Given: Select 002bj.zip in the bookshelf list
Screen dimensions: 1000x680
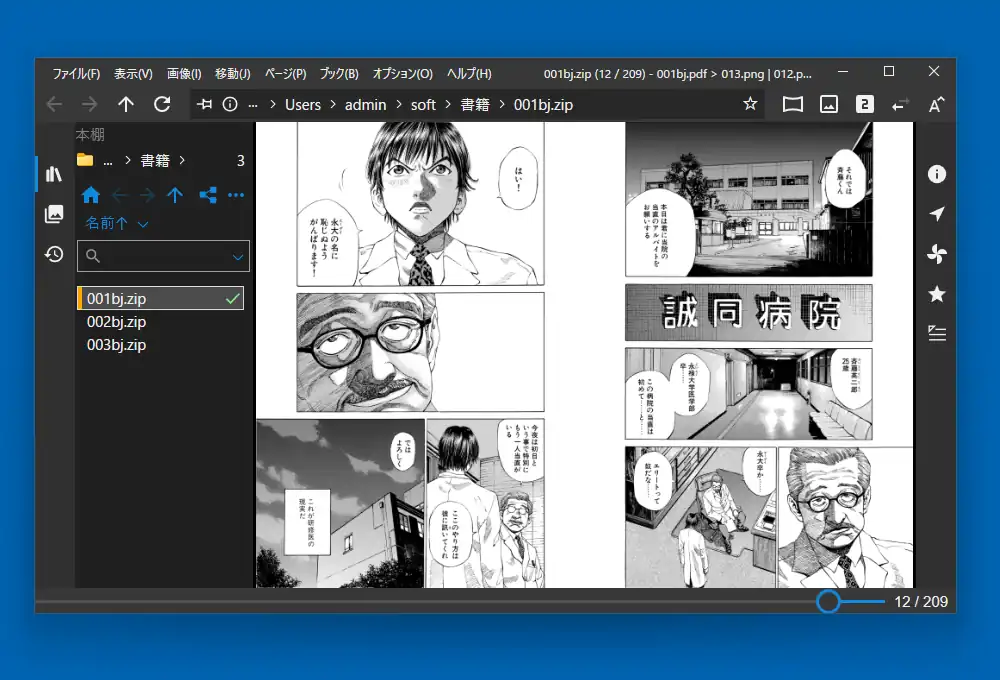Looking at the screenshot, I should coord(116,322).
